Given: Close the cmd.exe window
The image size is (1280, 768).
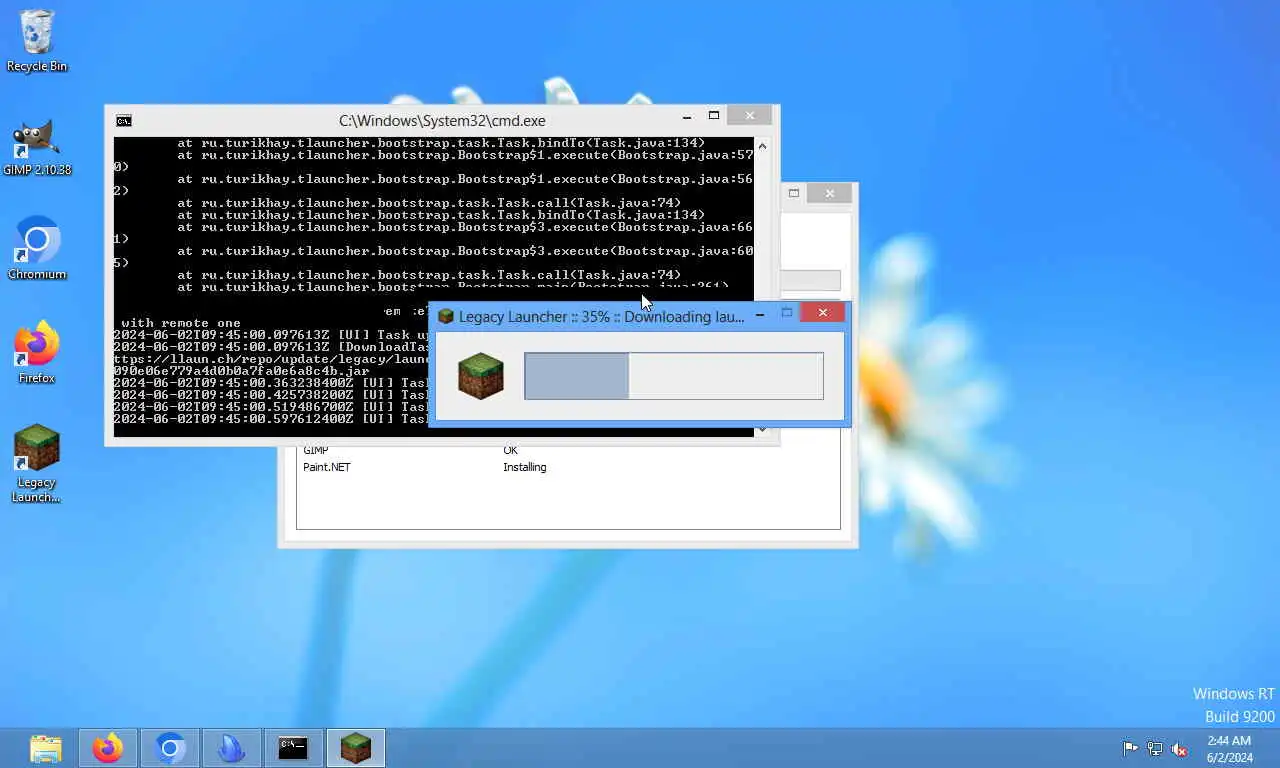Looking at the screenshot, I should point(750,116).
